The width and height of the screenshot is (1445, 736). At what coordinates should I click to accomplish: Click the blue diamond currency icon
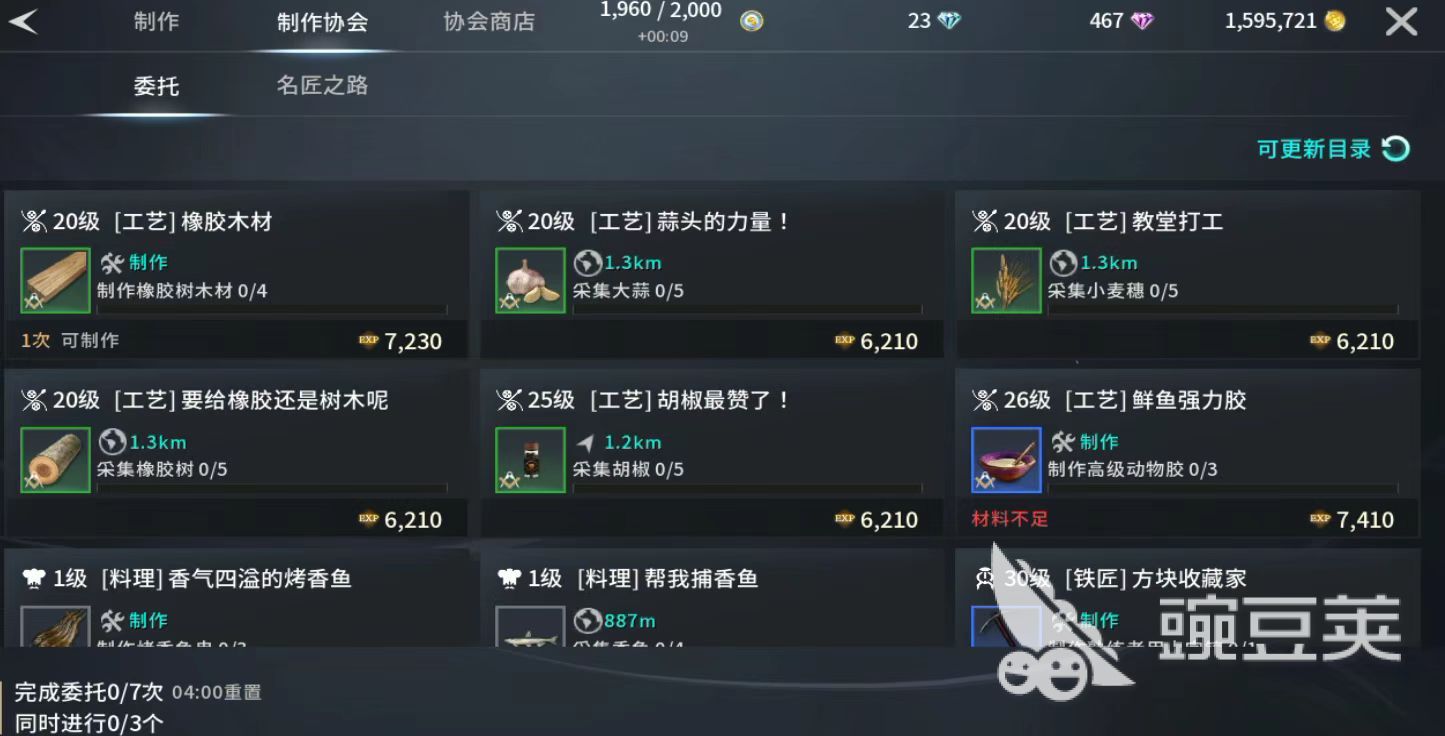pos(949,21)
